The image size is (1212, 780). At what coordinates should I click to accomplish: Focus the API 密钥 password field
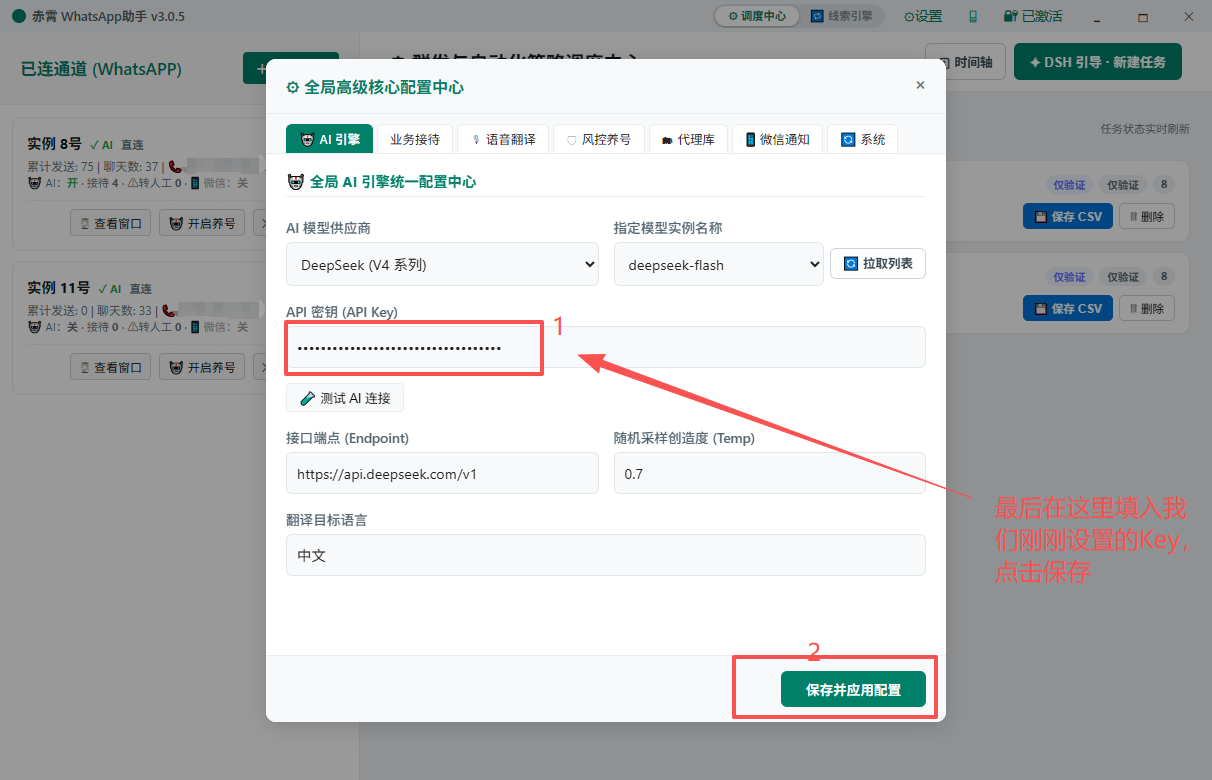(x=606, y=347)
